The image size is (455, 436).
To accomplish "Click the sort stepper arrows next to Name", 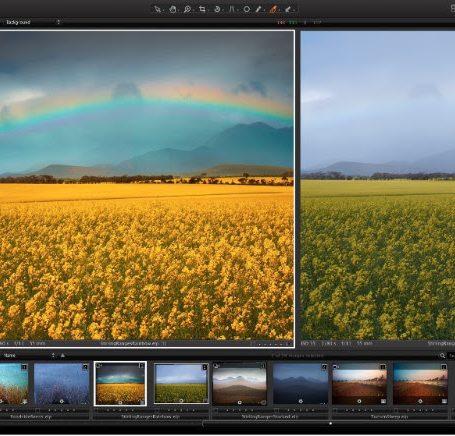I will click(53, 356).
